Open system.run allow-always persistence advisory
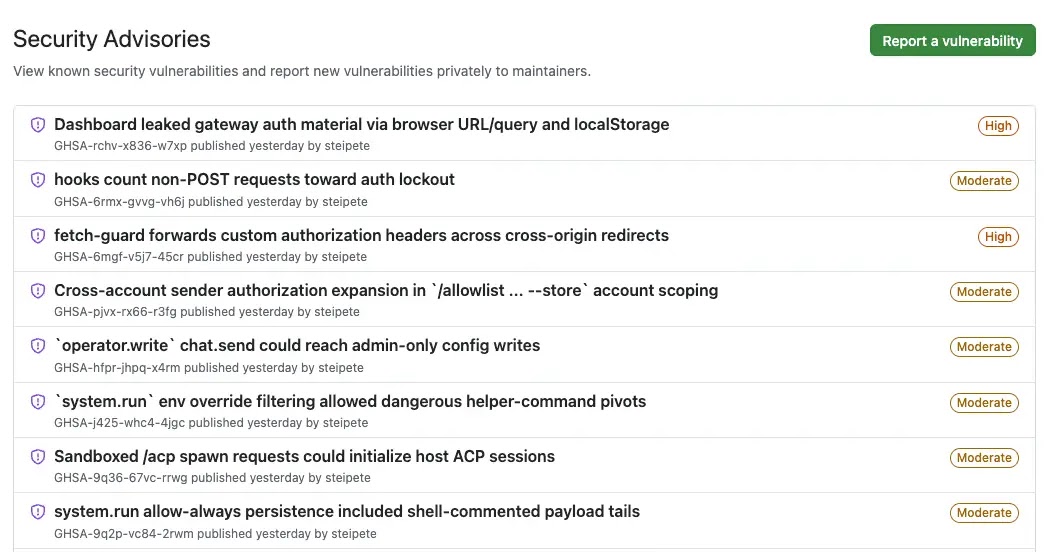The width and height of the screenshot is (1051, 552). 347,512
